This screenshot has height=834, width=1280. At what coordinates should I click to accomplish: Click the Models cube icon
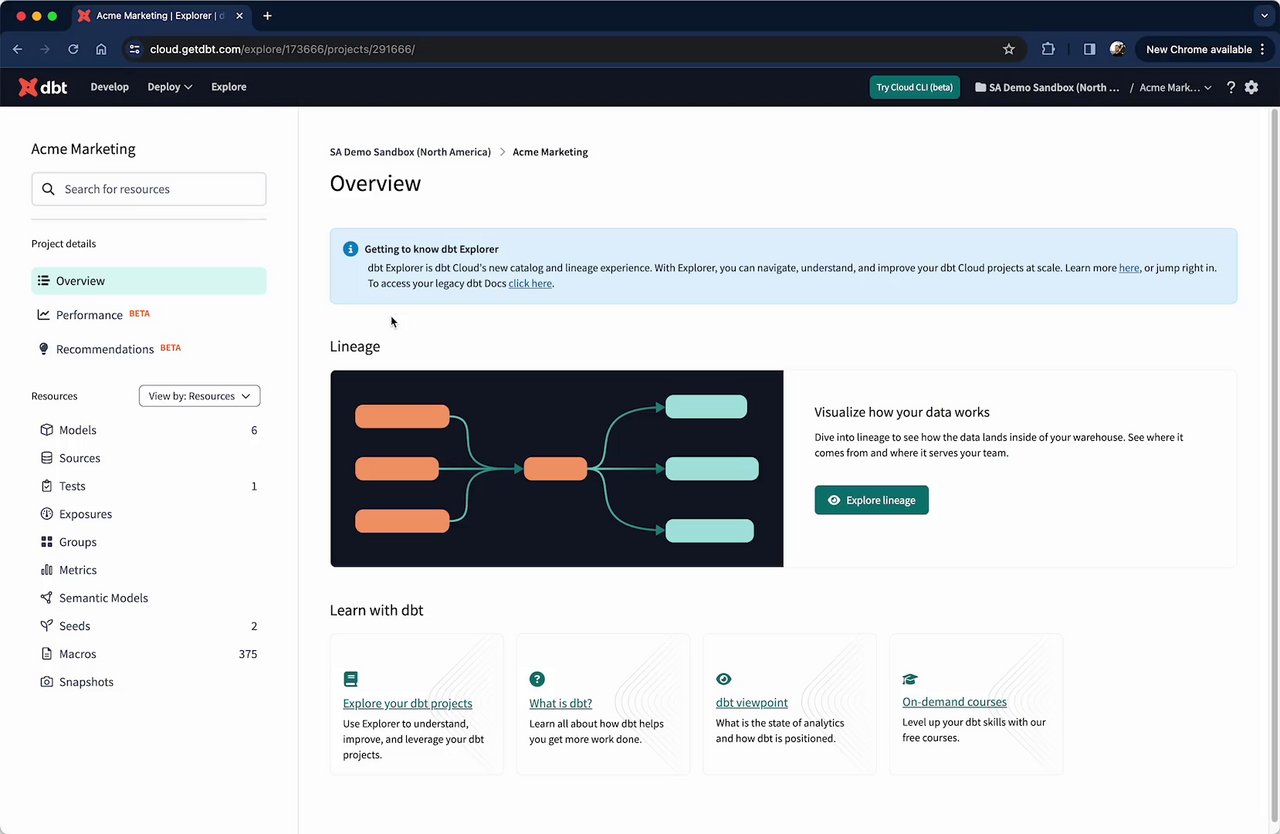pos(46,430)
